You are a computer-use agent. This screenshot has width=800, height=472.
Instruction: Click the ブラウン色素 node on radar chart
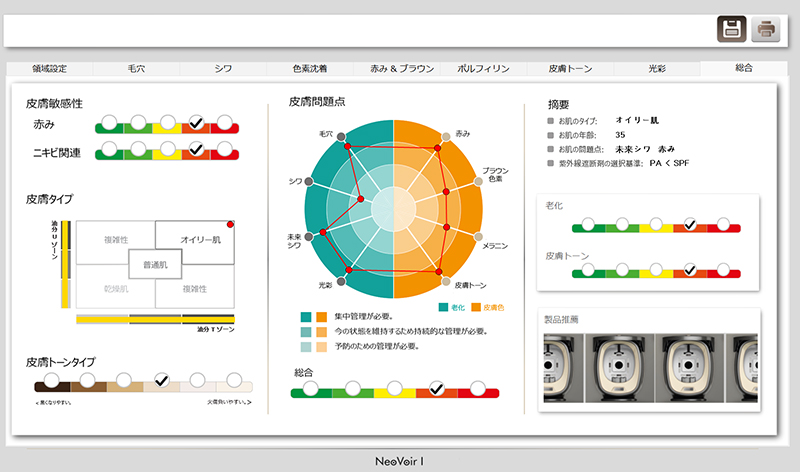(x=478, y=181)
